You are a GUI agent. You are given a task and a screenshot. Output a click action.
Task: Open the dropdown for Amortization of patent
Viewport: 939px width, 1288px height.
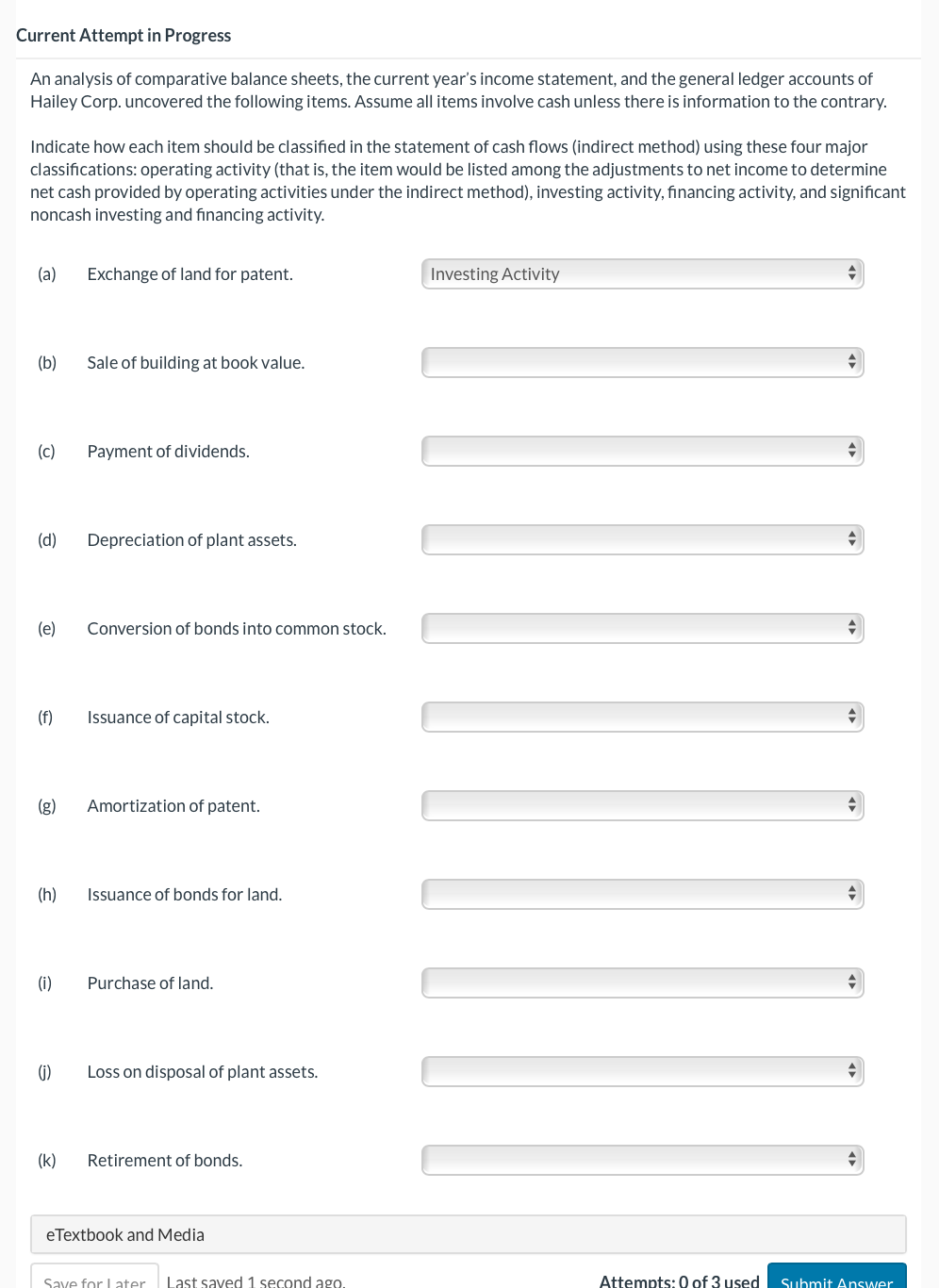(x=642, y=805)
